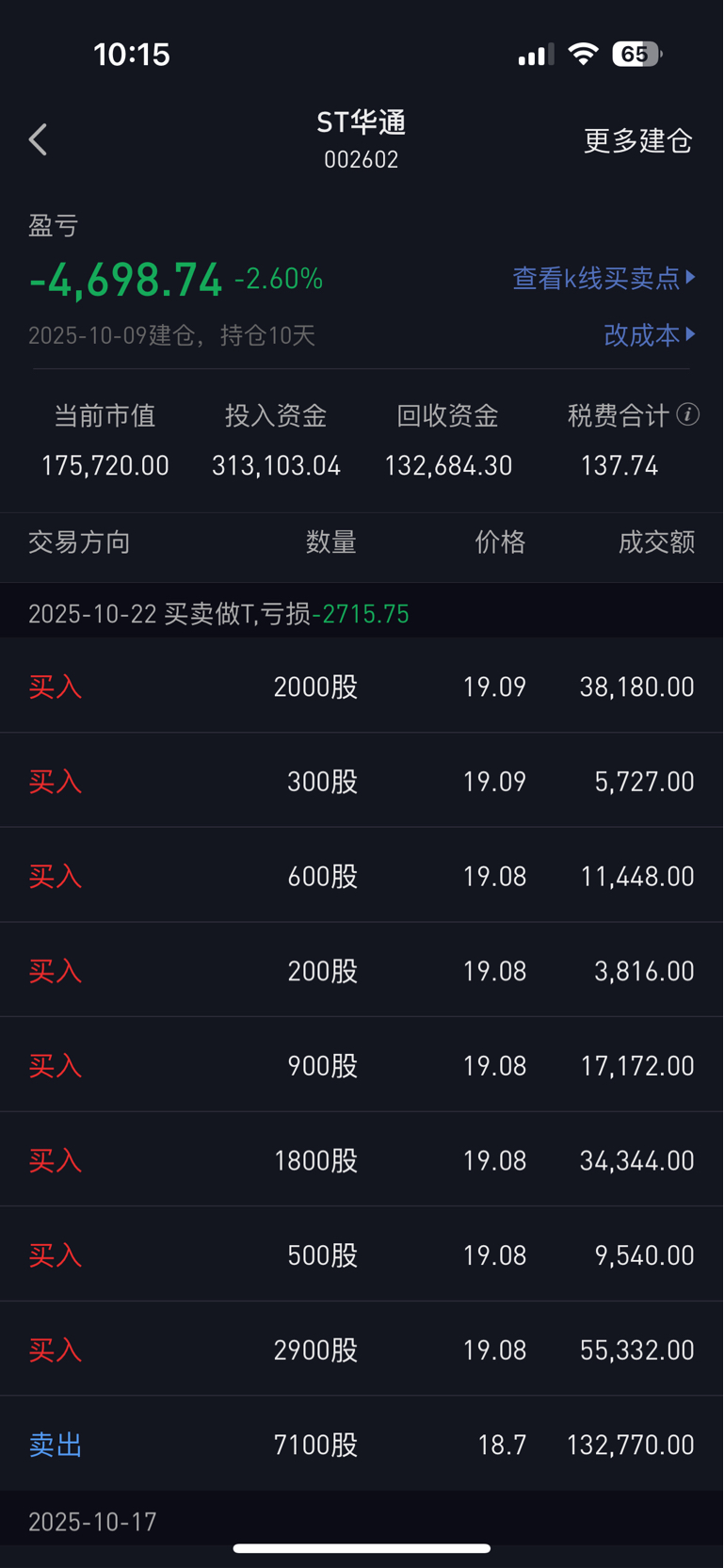The height and width of the screenshot is (1568, 724).
Task: Tap the ST华通 stock title
Action: (362, 123)
